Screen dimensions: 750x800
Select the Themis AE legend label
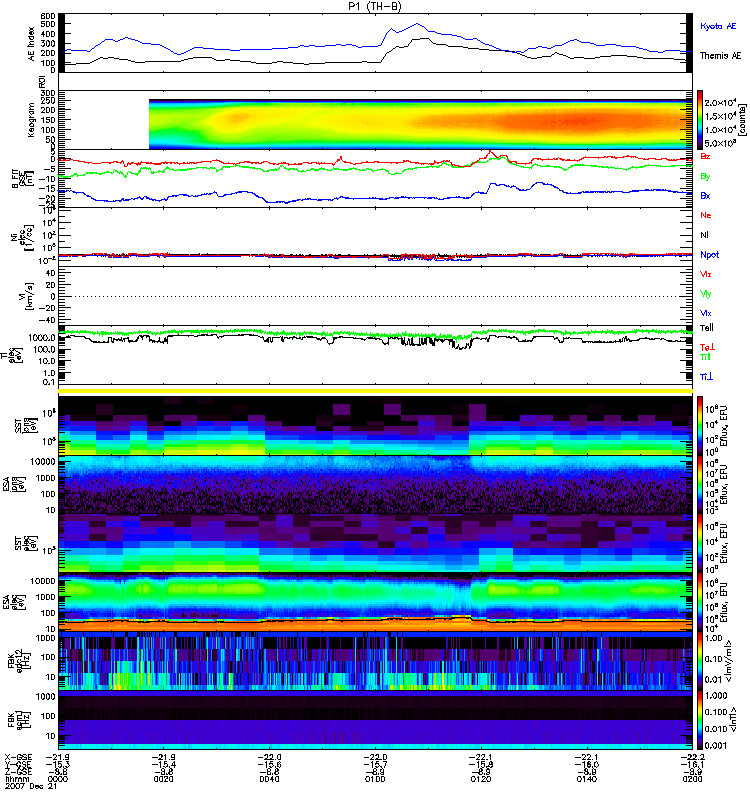(x=720, y=56)
